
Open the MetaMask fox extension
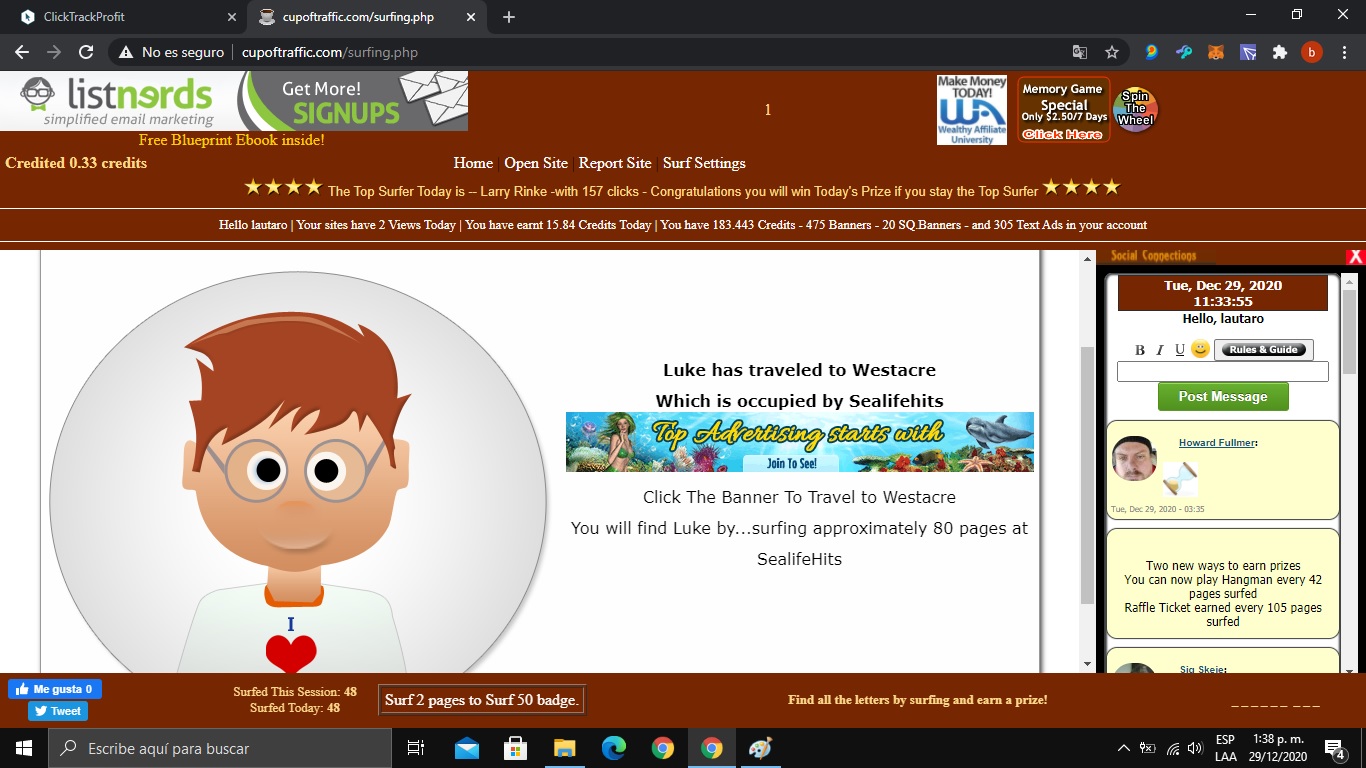coord(1216,52)
